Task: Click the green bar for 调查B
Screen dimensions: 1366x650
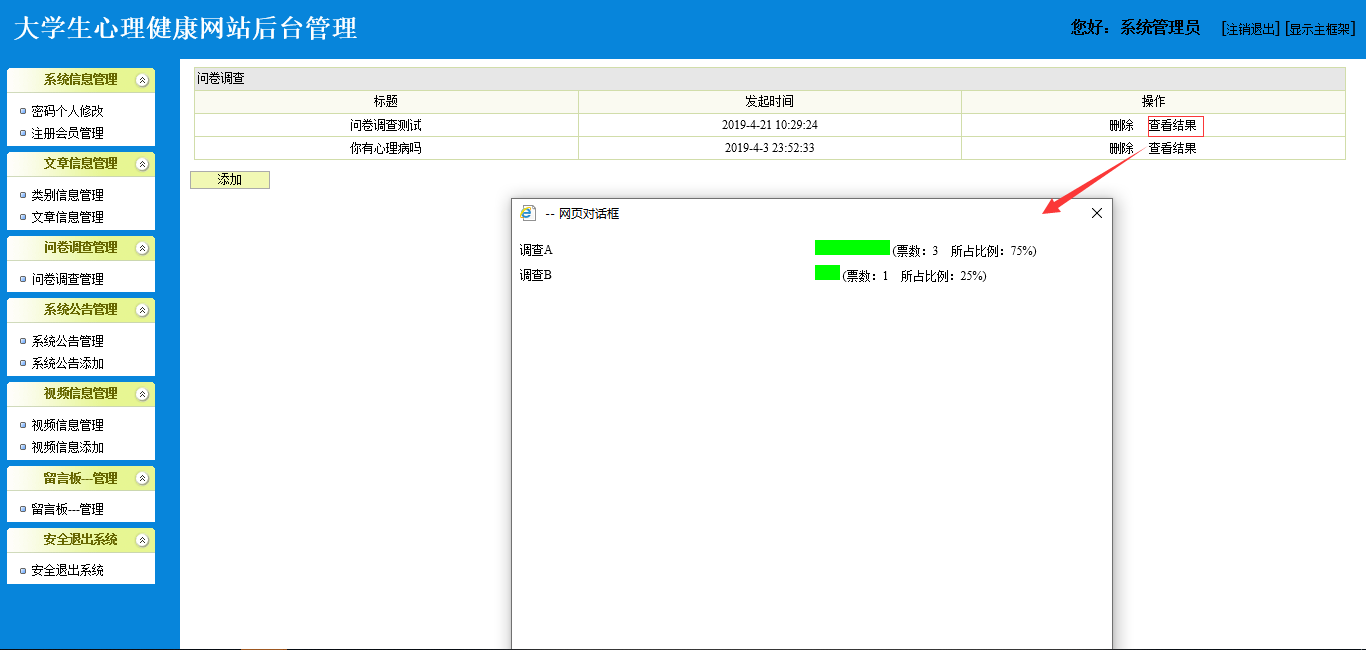Action: pos(827,273)
